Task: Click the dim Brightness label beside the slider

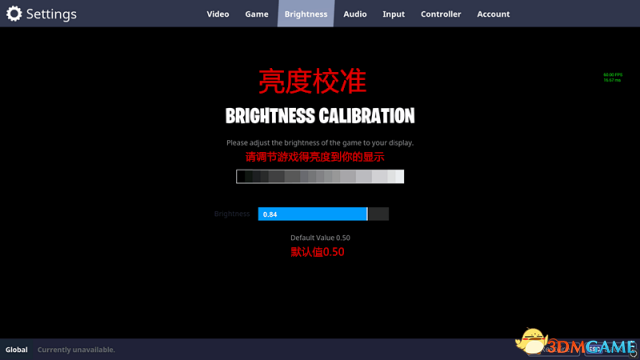Action: tap(232, 213)
